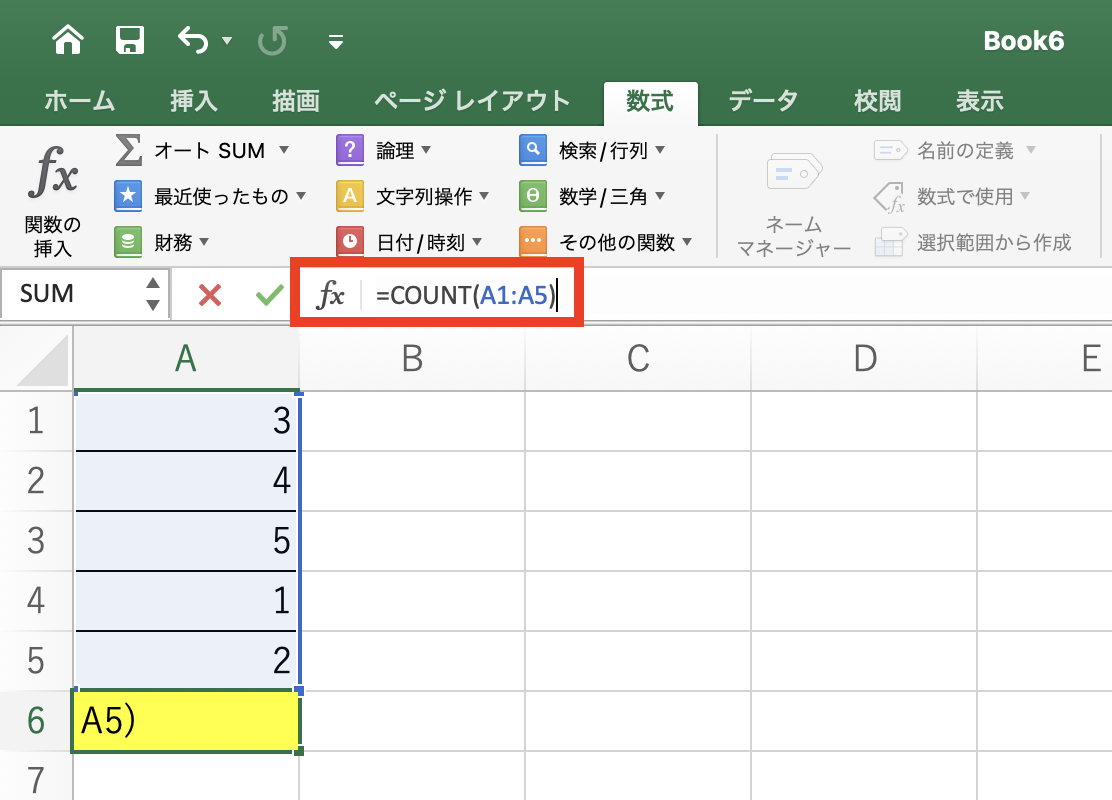
Task: Click the 検索/行列 blue magnifier icon
Action: (x=533, y=150)
